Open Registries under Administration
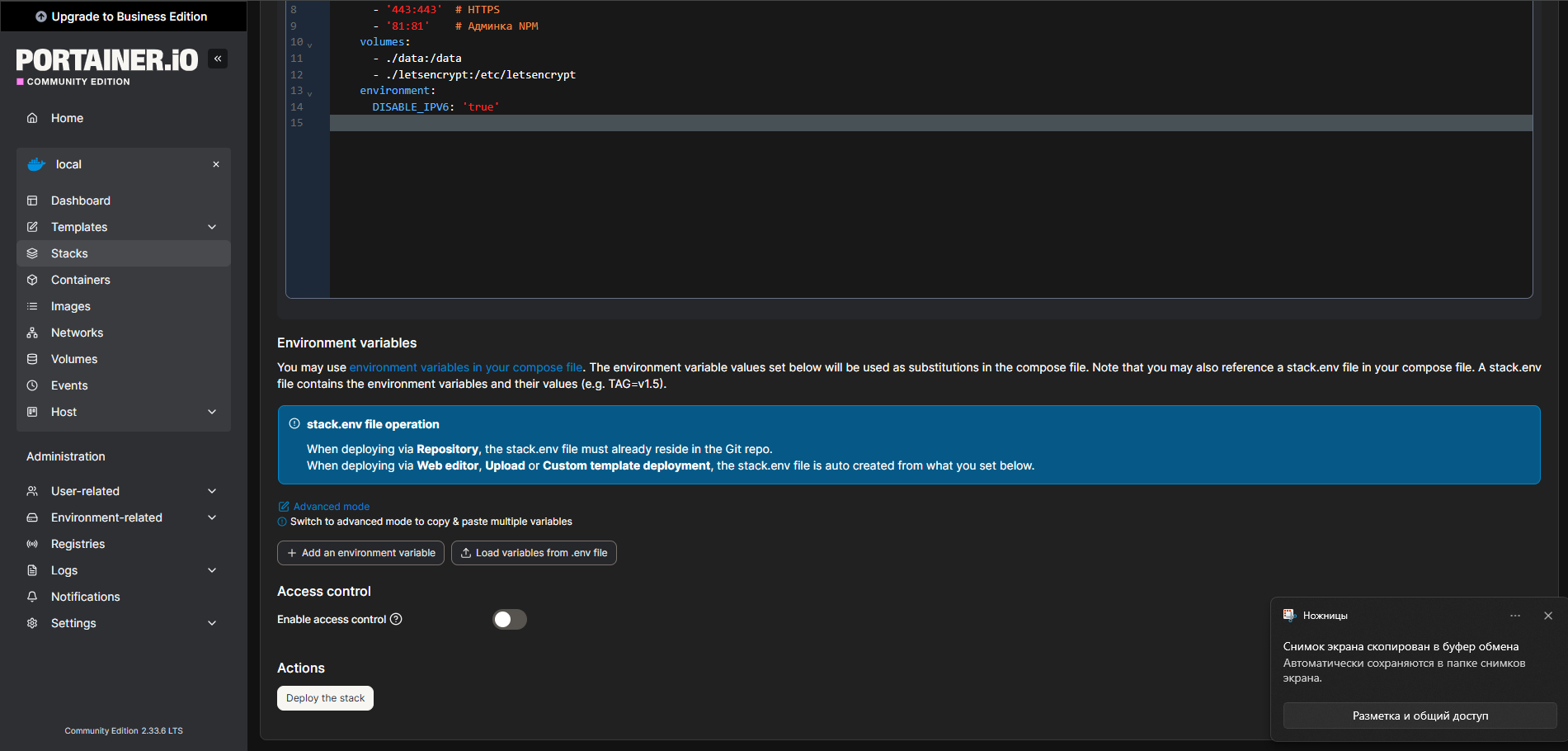The image size is (1568, 751). coord(124,544)
